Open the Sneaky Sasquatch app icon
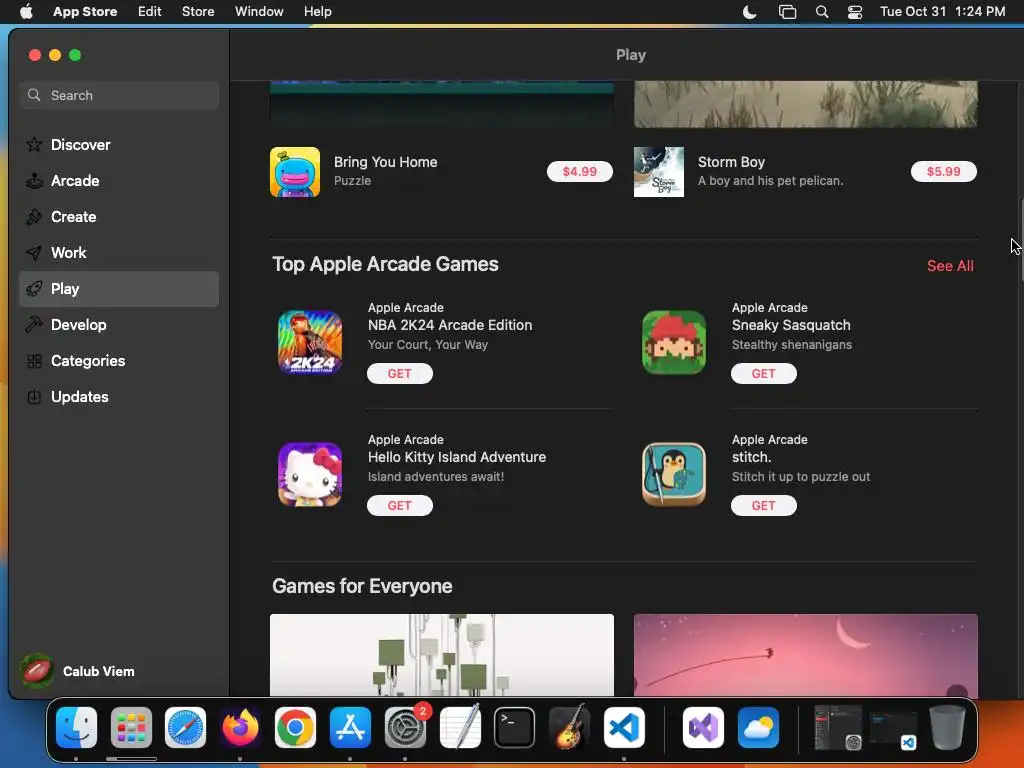 pyautogui.click(x=673, y=342)
